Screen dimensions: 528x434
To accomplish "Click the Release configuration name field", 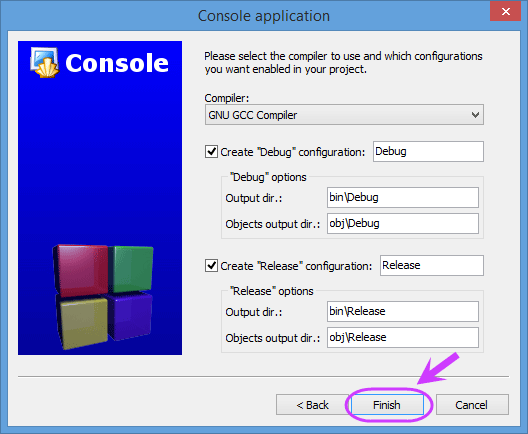I will (432, 265).
